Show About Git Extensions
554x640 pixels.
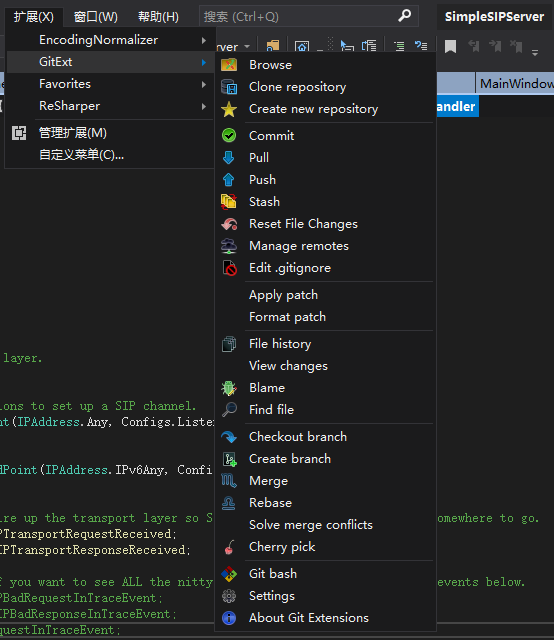pyautogui.click(x=325, y=618)
